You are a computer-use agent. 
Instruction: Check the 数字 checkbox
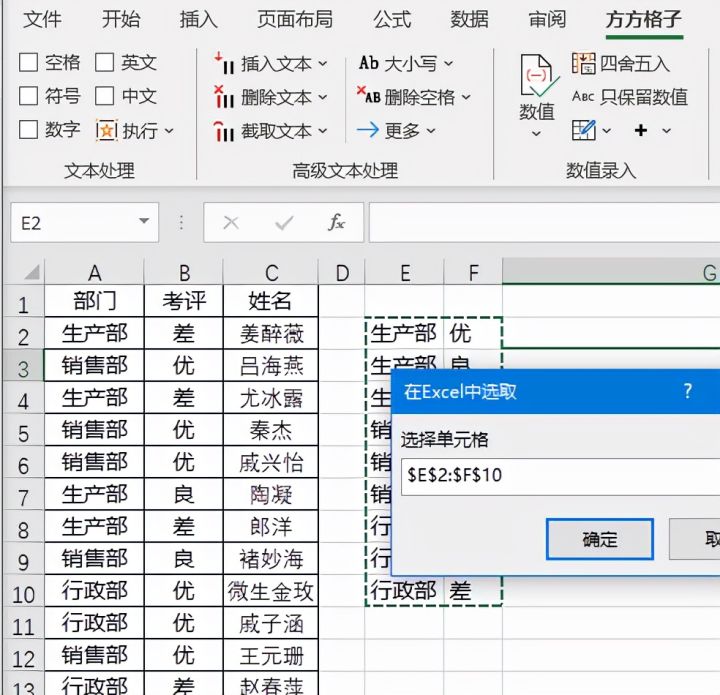pos(28,129)
